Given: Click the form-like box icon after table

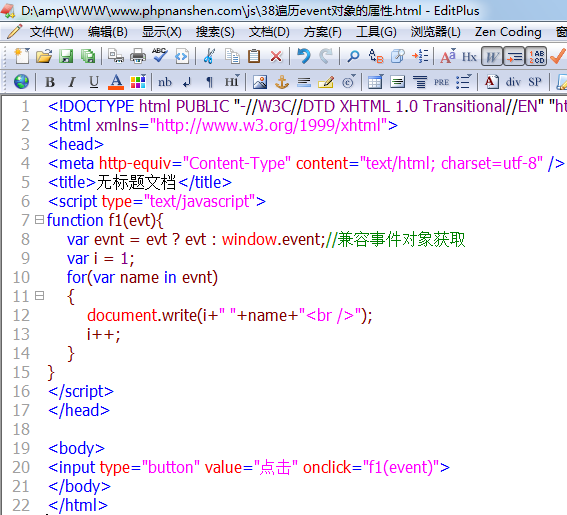Looking at the screenshot, I should (397, 82).
